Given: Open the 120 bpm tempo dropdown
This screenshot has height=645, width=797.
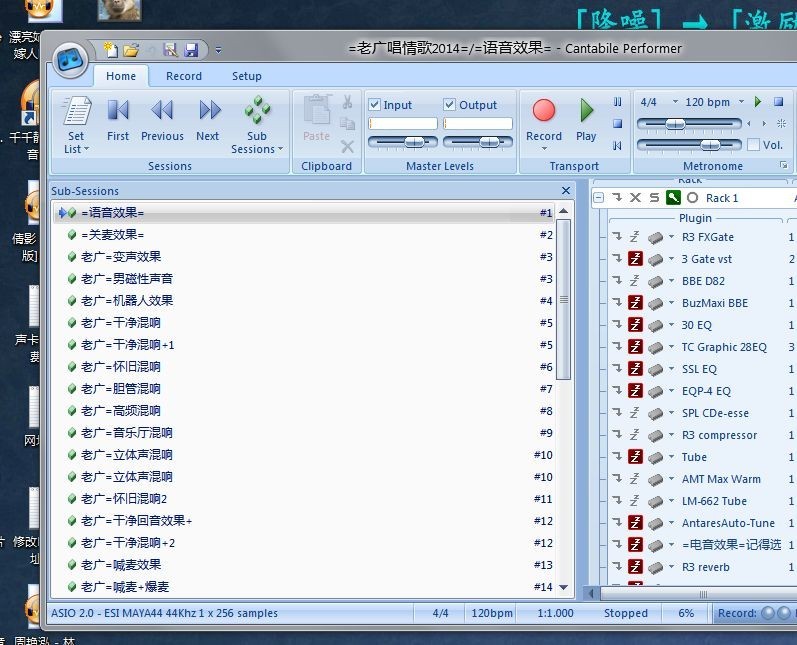Looking at the screenshot, I should [x=742, y=102].
